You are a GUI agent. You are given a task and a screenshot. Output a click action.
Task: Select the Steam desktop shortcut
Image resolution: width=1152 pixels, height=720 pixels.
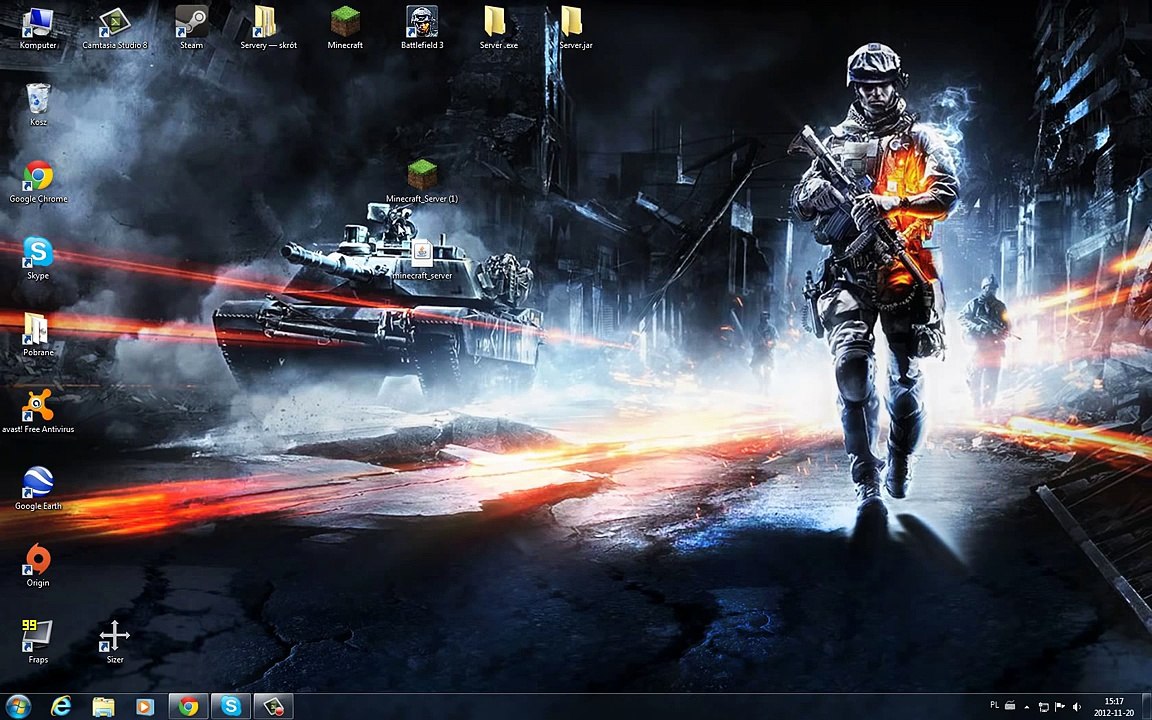(x=192, y=28)
